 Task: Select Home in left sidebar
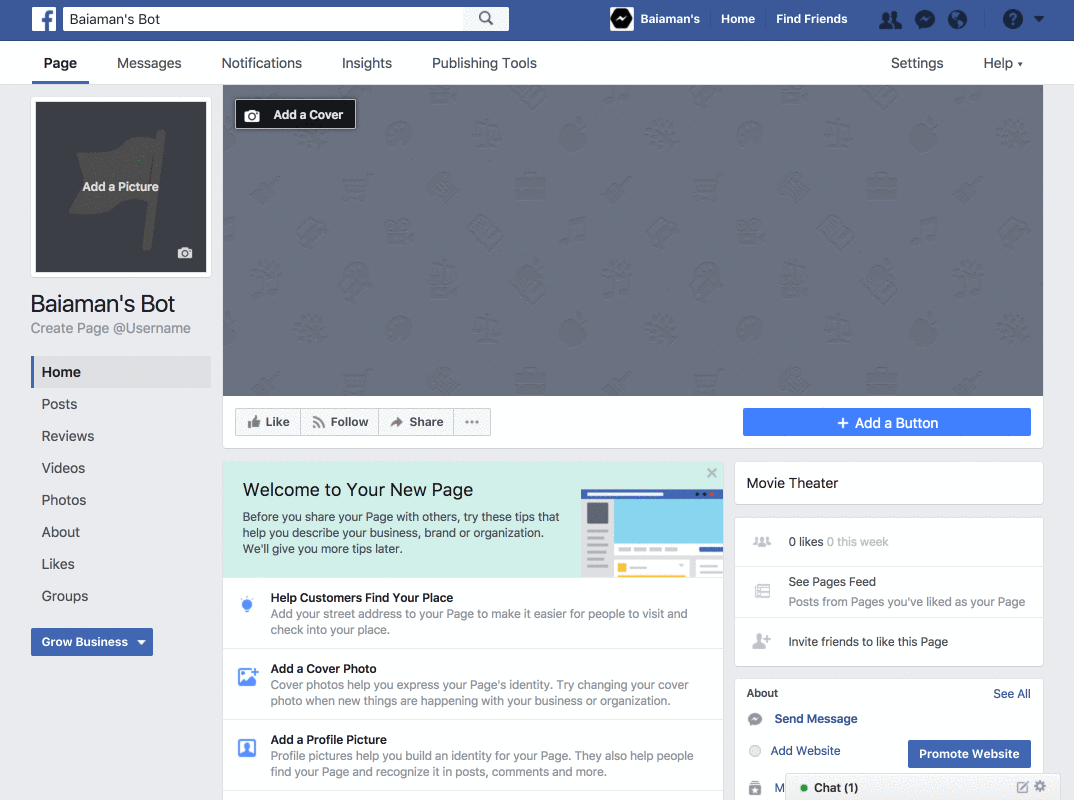[x=121, y=372]
